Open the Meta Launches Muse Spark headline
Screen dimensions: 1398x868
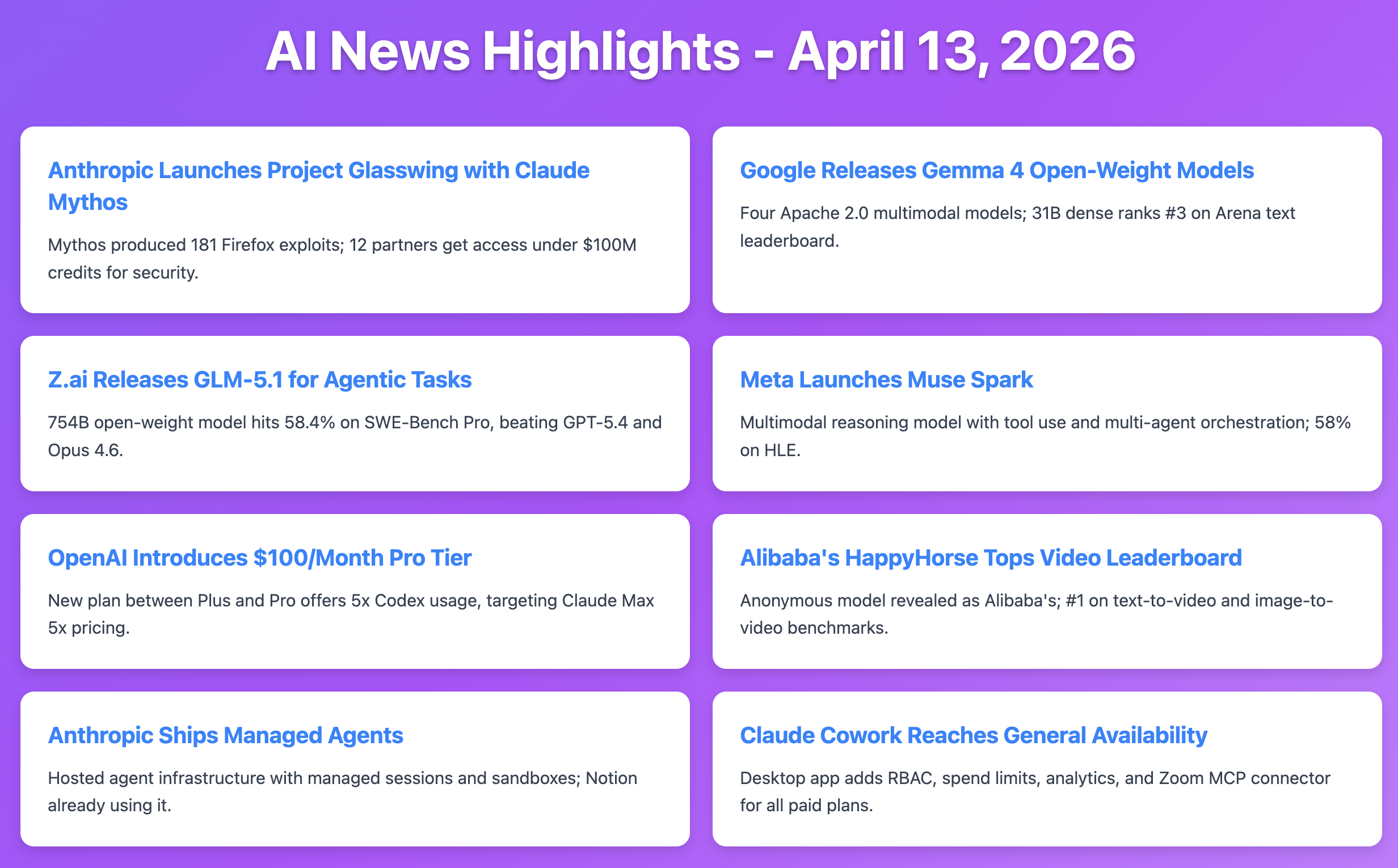click(886, 380)
